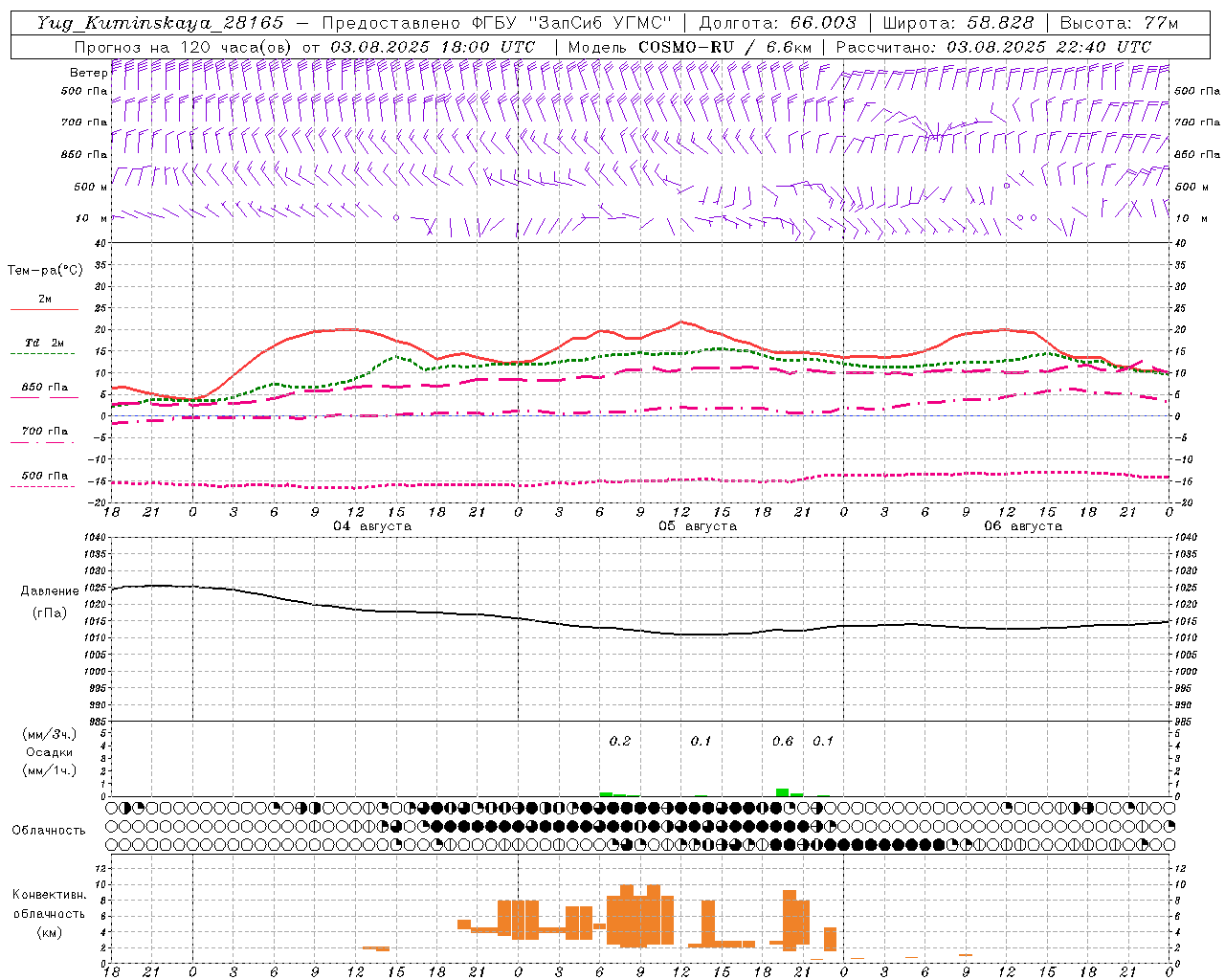Click the Конвективн. convective cloud label
This screenshot has width=1225, height=980.
coord(49,895)
